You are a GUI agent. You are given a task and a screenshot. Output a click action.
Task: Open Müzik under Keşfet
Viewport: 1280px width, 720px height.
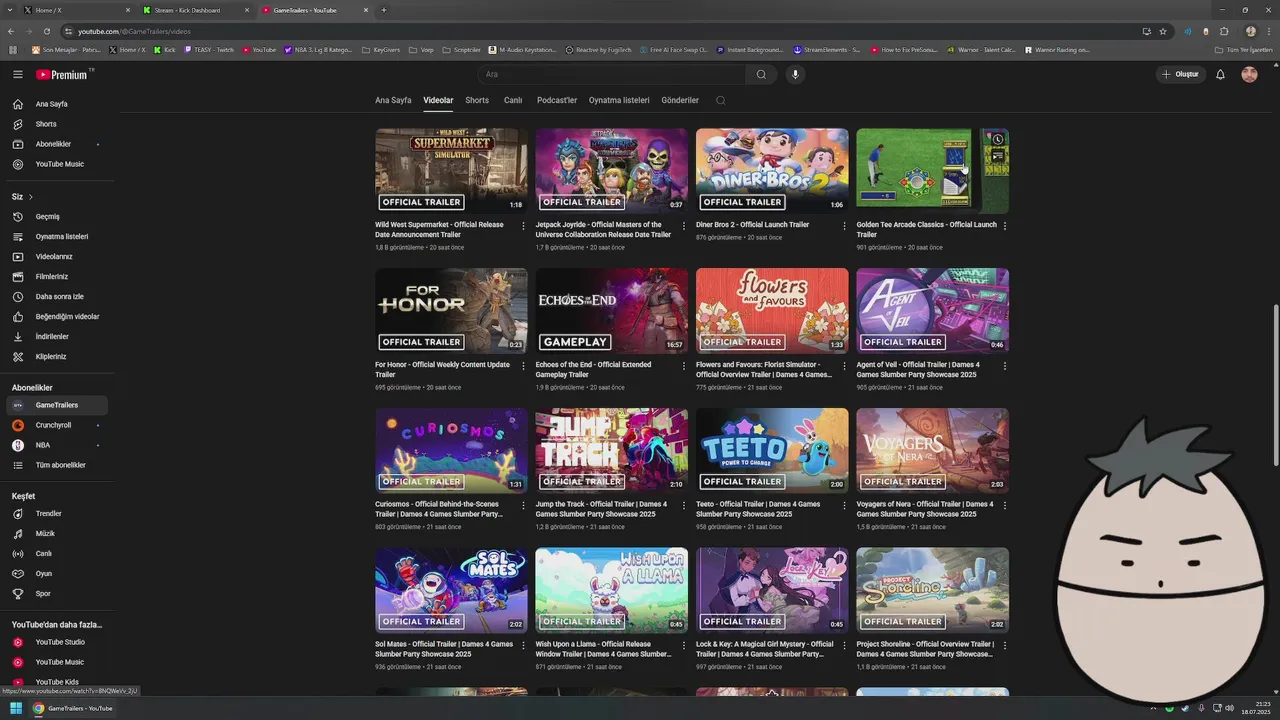point(57,534)
